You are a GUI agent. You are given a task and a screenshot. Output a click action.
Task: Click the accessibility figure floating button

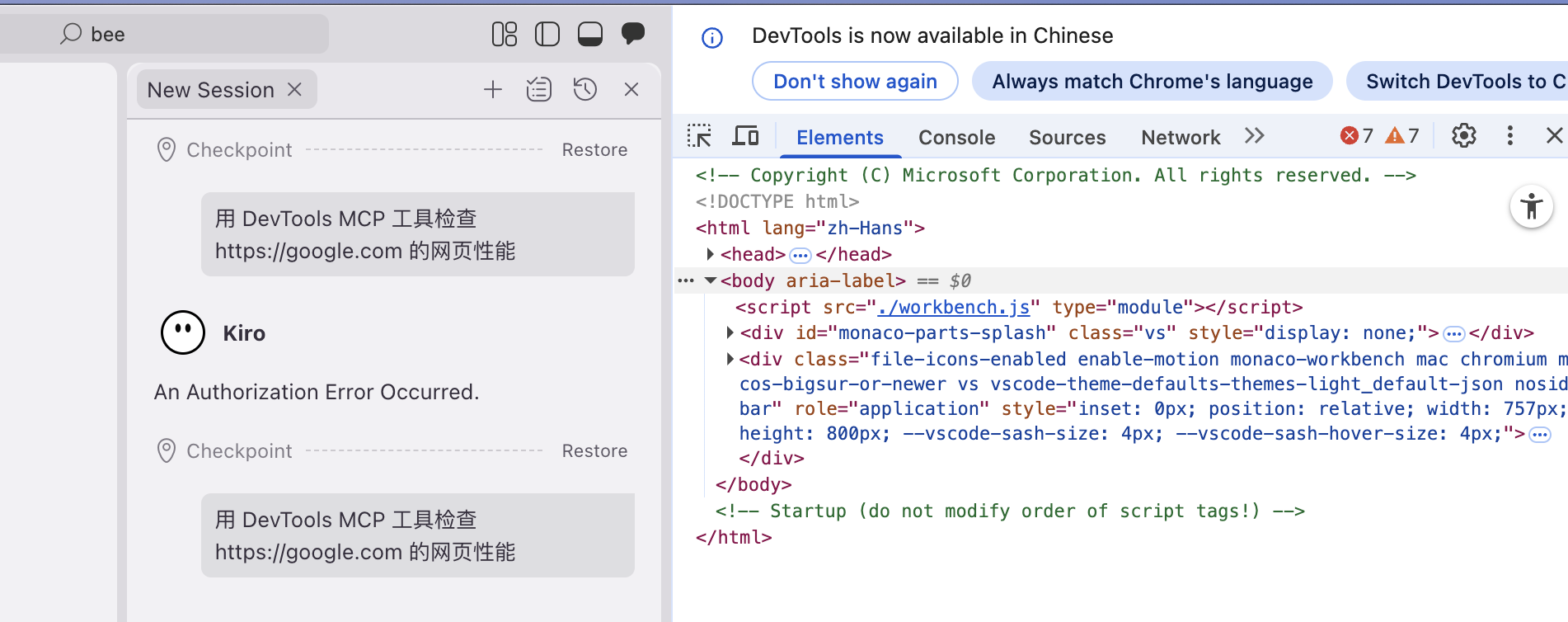point(1531,207)
